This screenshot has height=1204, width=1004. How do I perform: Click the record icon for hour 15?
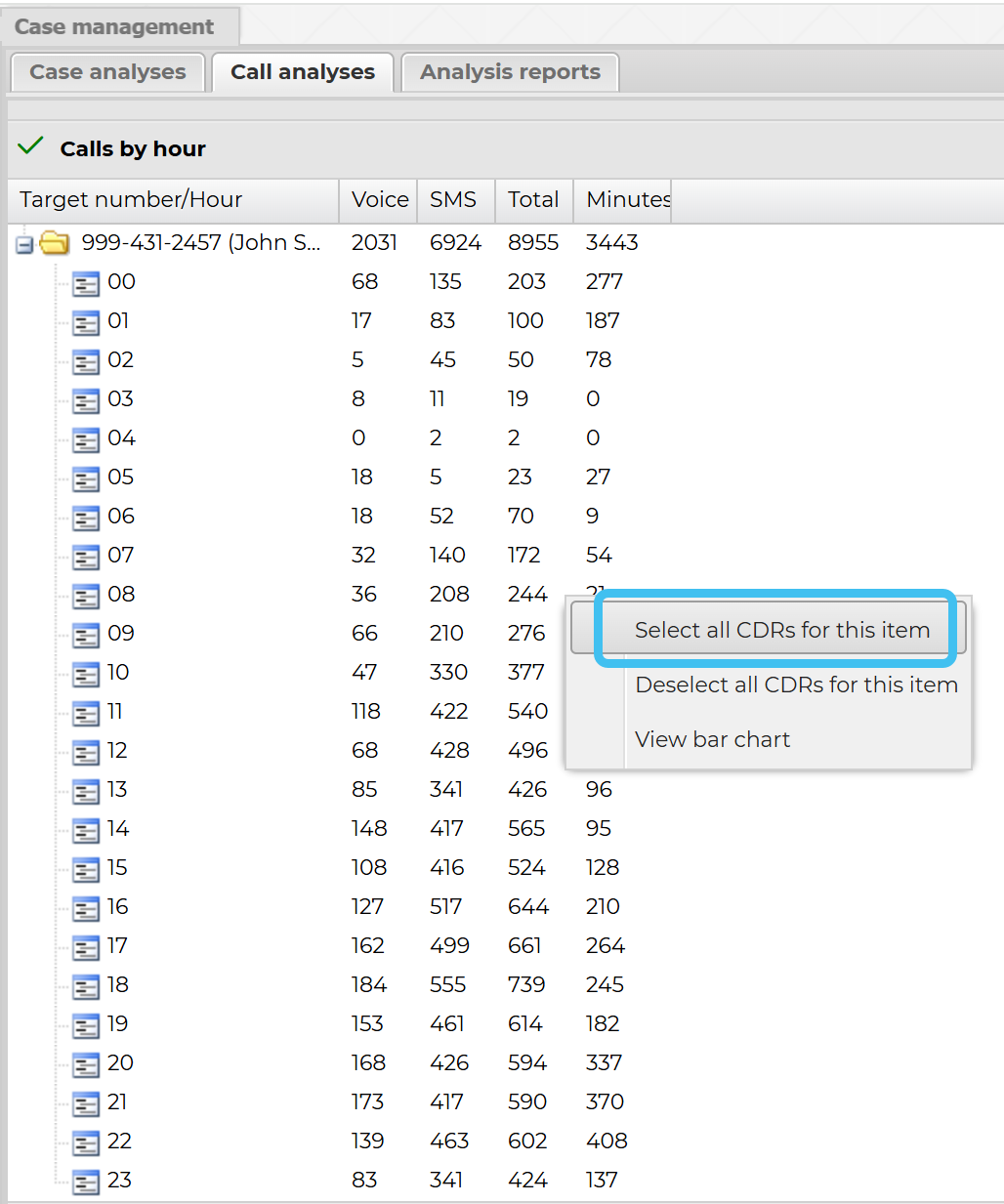(x=86, y=868)
